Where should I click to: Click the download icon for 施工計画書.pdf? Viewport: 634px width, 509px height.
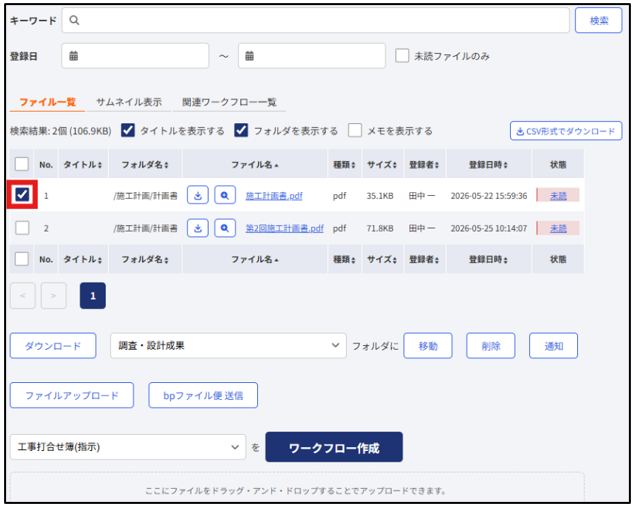pyautogui.click(x=198, y=196)
